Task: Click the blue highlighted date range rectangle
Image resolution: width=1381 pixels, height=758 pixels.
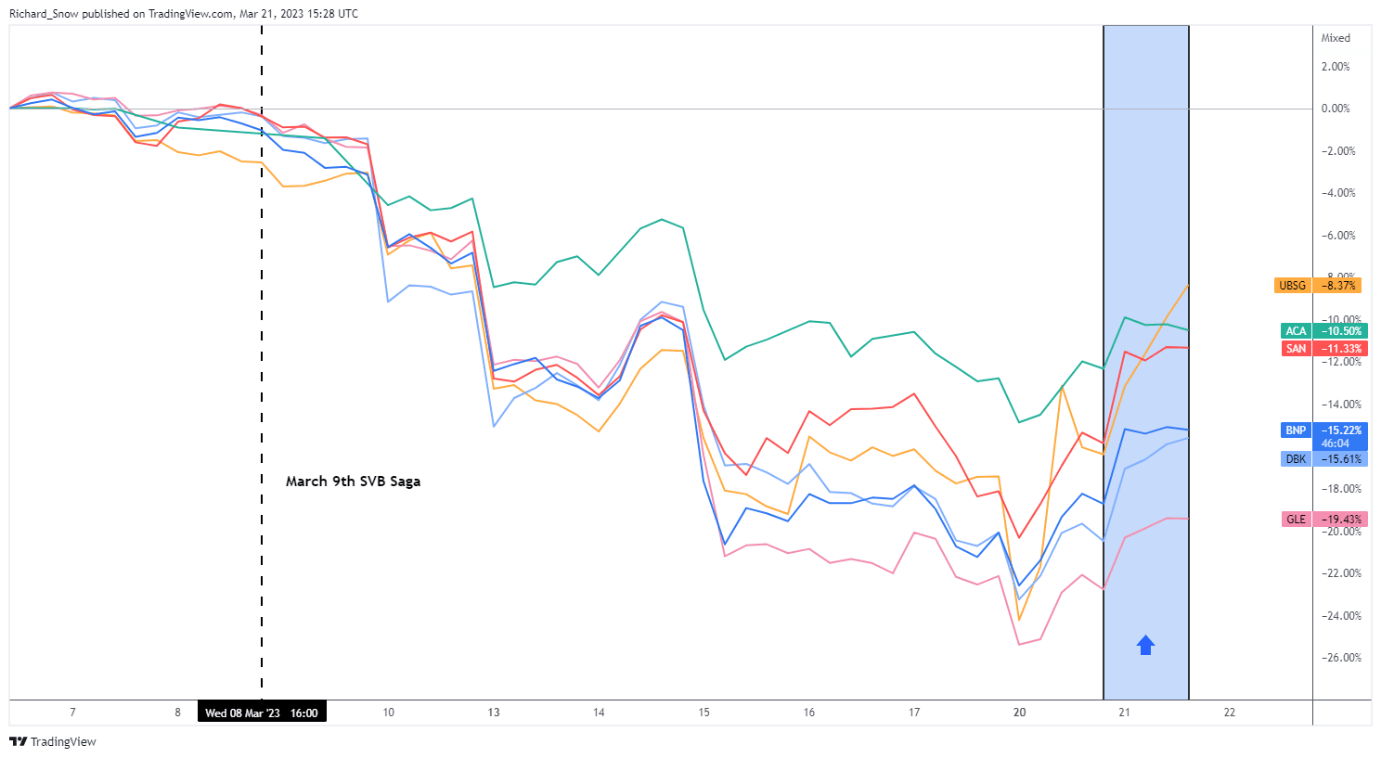Action: point(1146,362)
